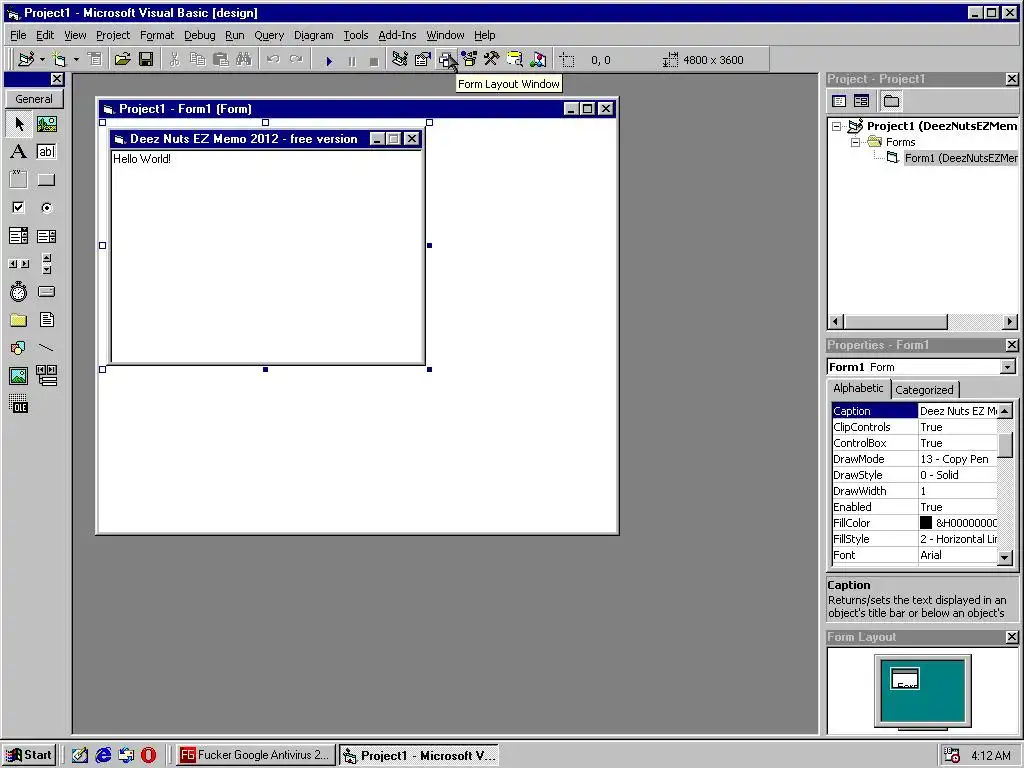1024x768 pixels.
Task: Open the Menu Editor from toolbar
Action: click(95, 59)
